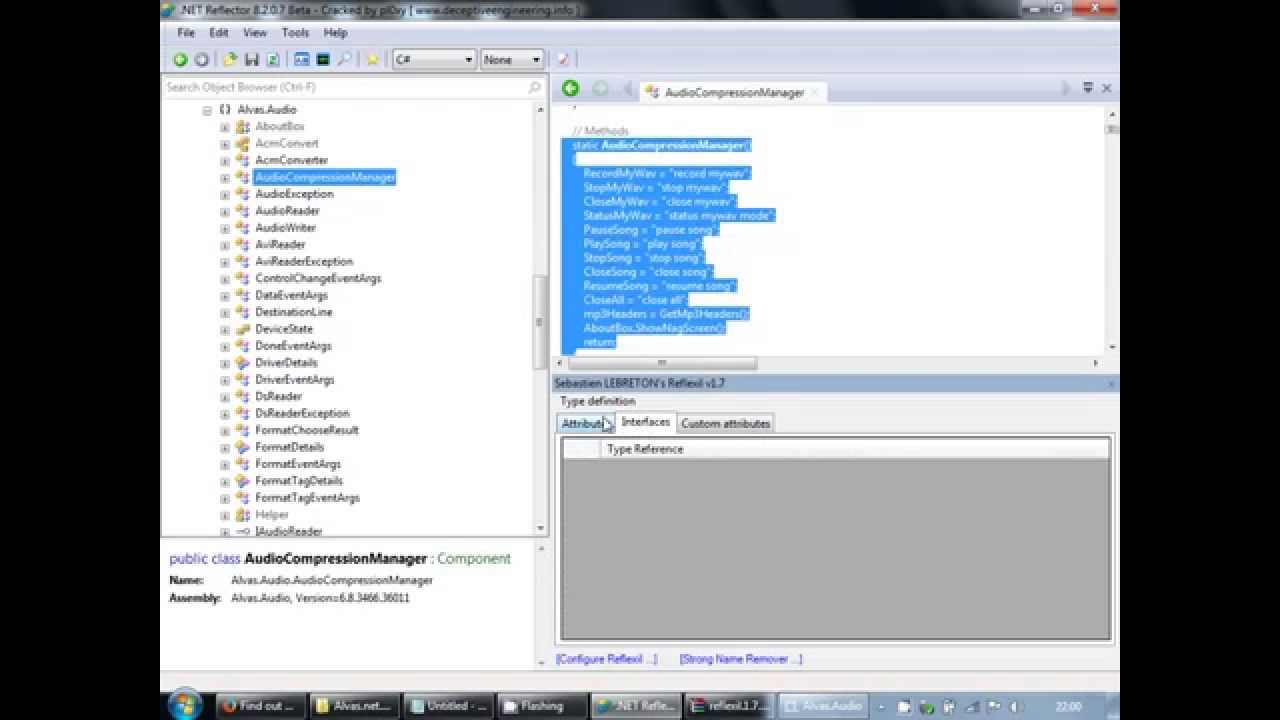The image size is (1280, 720).
Task: Open the View menu
Action: [255, 33]
